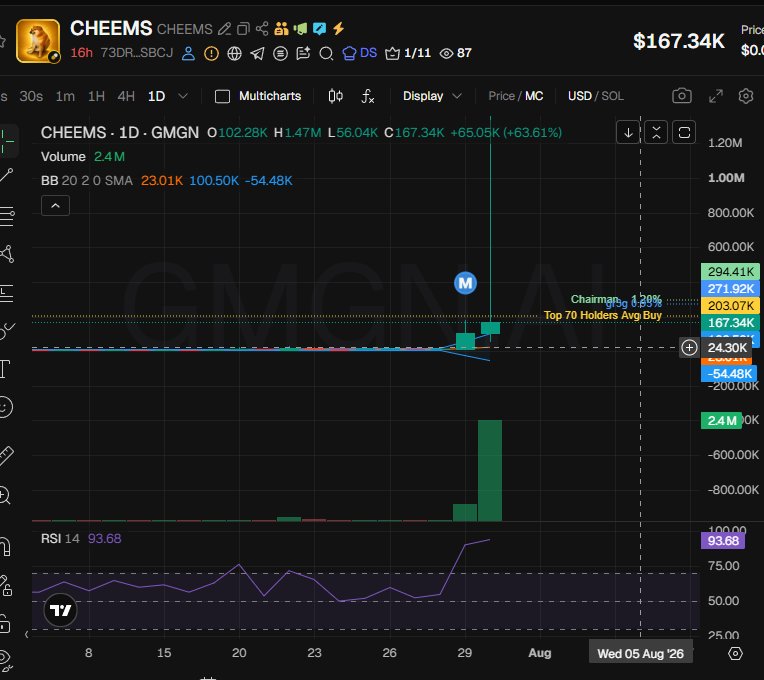Screen dimensions: 764x680
Task: Select the brush drawing tool
Action: pyautogui.click(x=7, y=331)
